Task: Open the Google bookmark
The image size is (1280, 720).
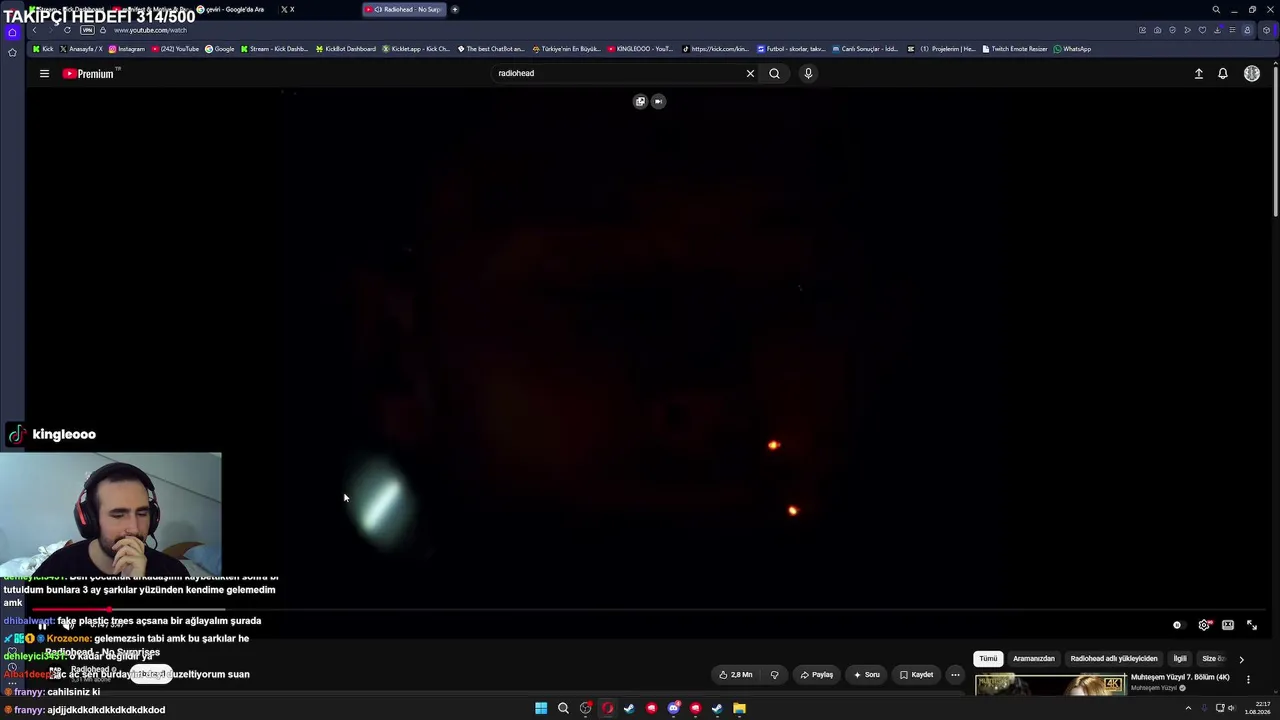Action: point(220,49)
